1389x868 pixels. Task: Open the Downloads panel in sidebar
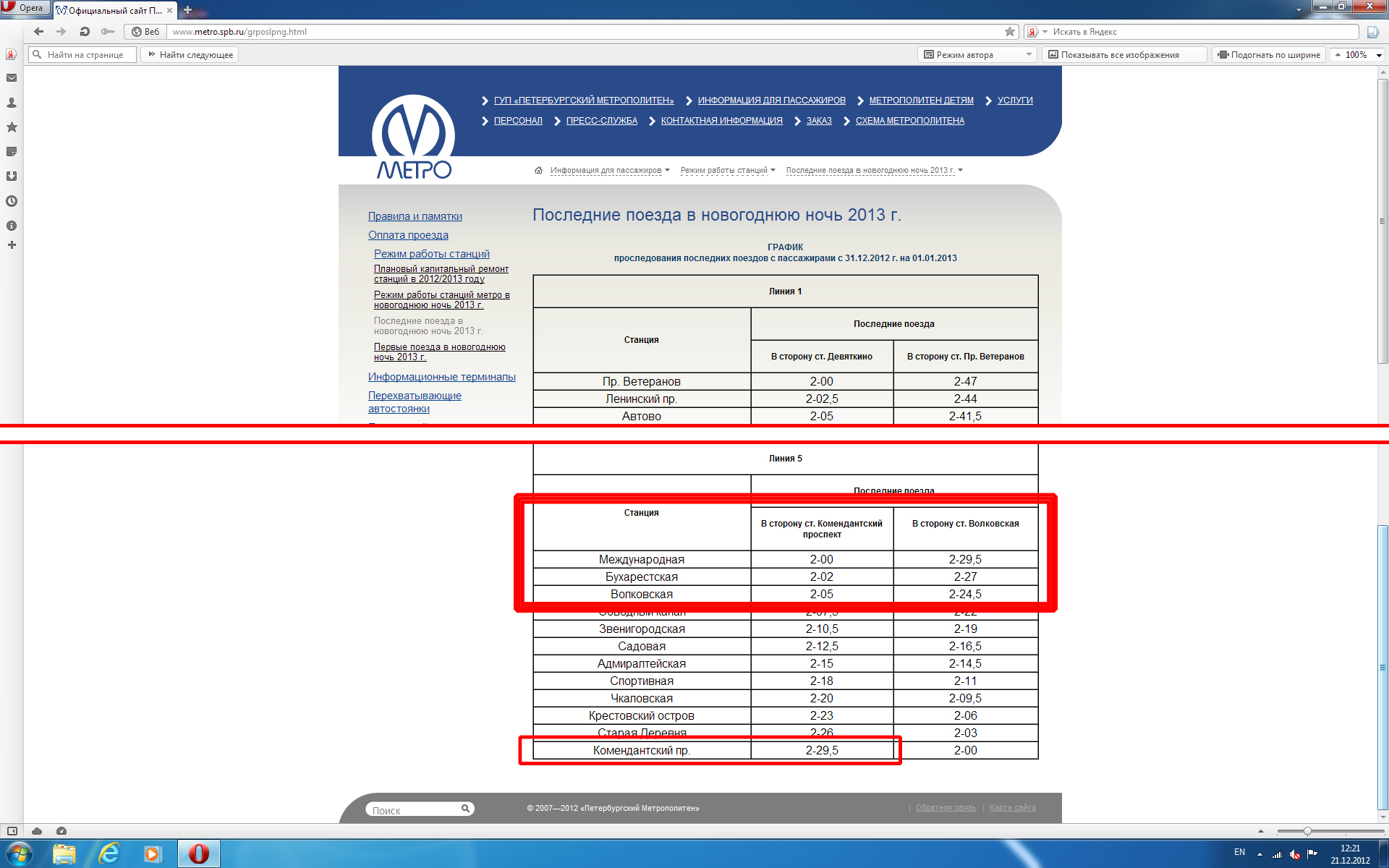click(x=12, y=176)
